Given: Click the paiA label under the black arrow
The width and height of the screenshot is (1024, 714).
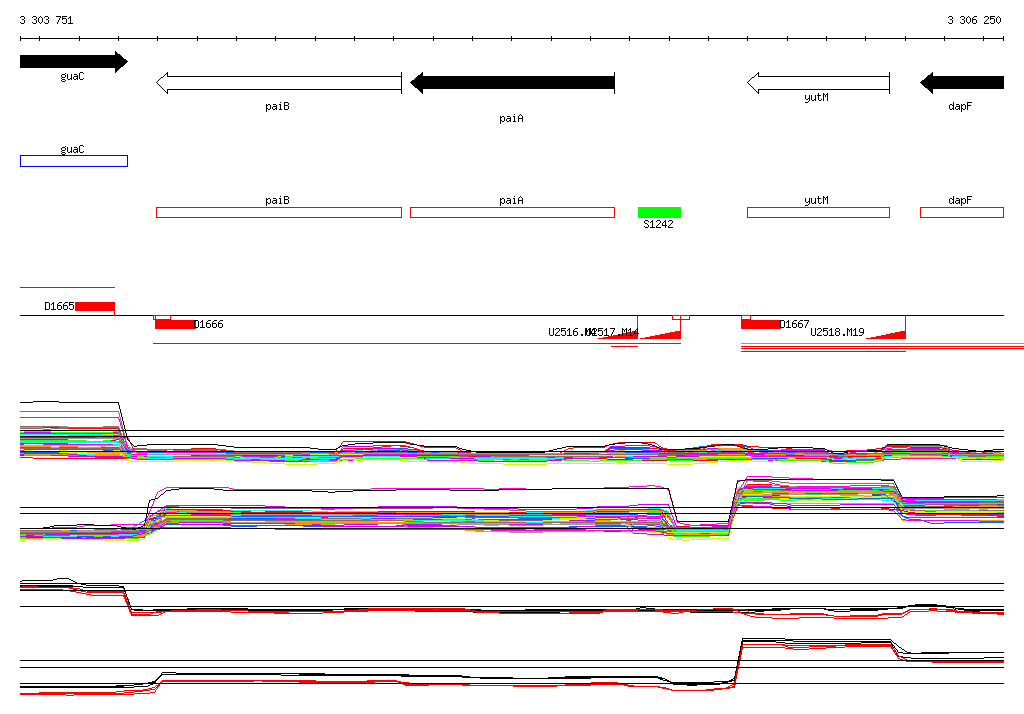Looking at the screenshot, I should pyautogui.click(x=511, y=118).
